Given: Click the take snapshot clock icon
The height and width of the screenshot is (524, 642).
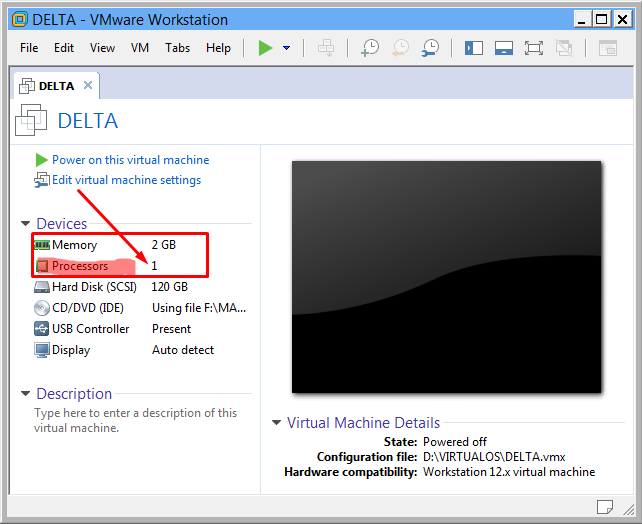Looking at the screenshot, I should 370,48.
